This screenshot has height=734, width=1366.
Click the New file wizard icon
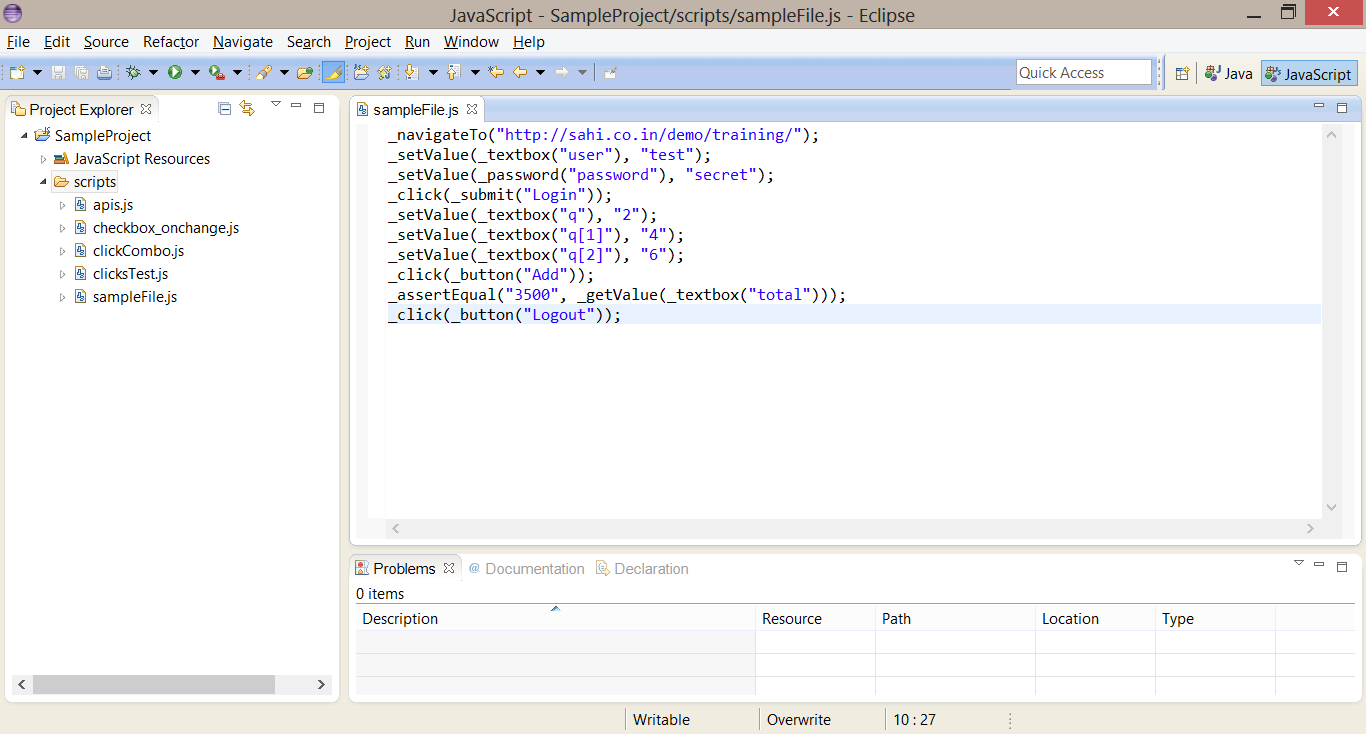[17, 72]
